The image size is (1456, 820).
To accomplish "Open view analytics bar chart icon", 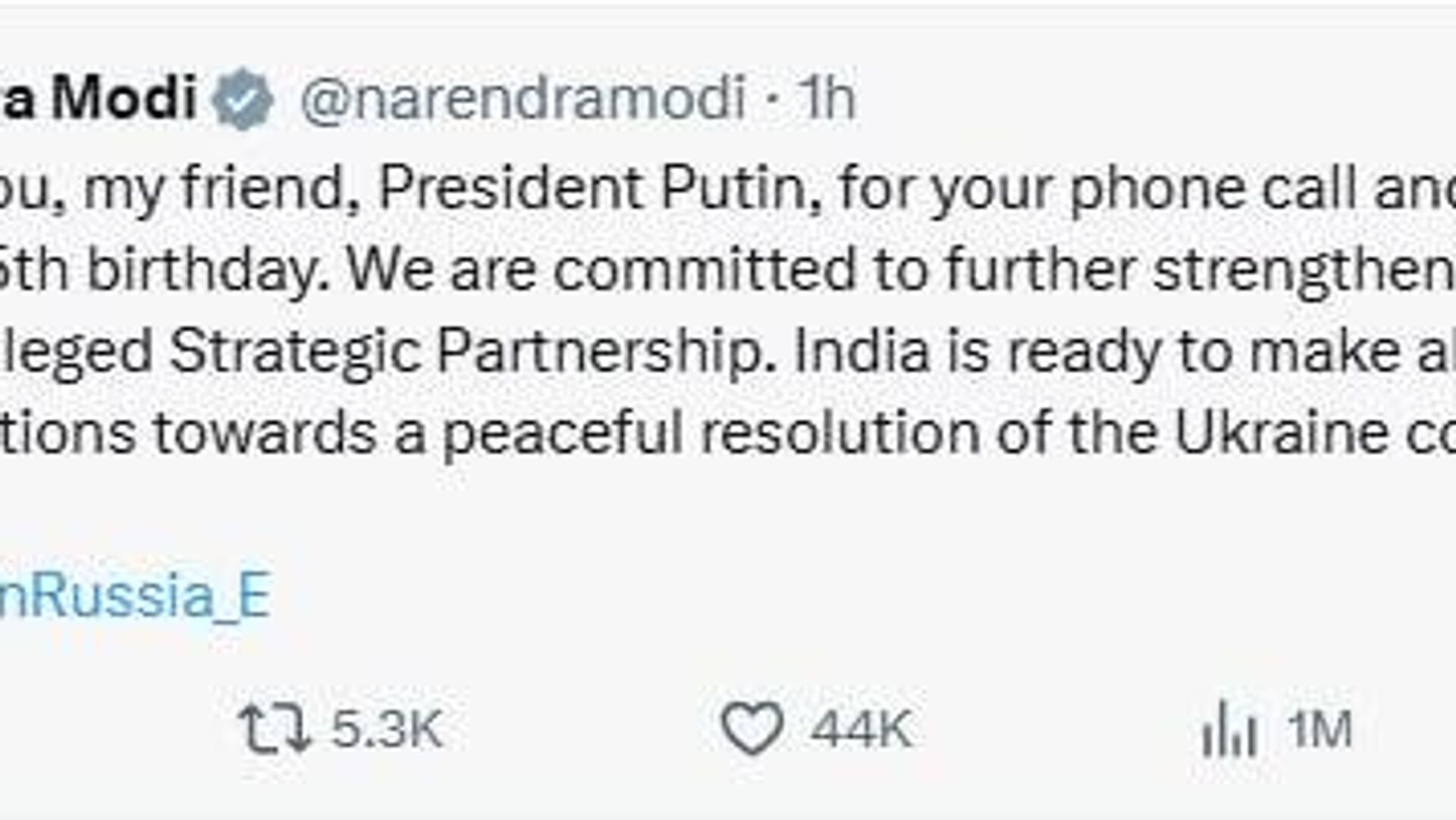I will tap(1229, 729).
